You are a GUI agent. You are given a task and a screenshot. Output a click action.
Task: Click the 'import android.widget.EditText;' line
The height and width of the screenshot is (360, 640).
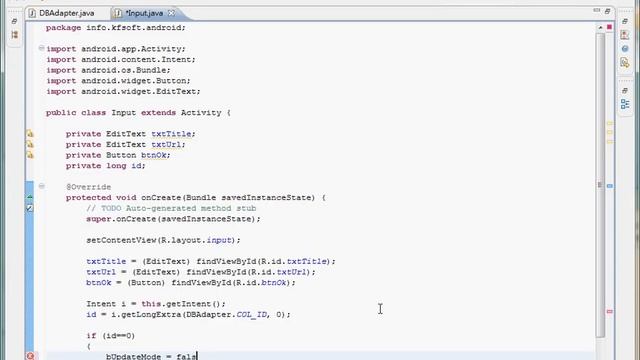123,91
